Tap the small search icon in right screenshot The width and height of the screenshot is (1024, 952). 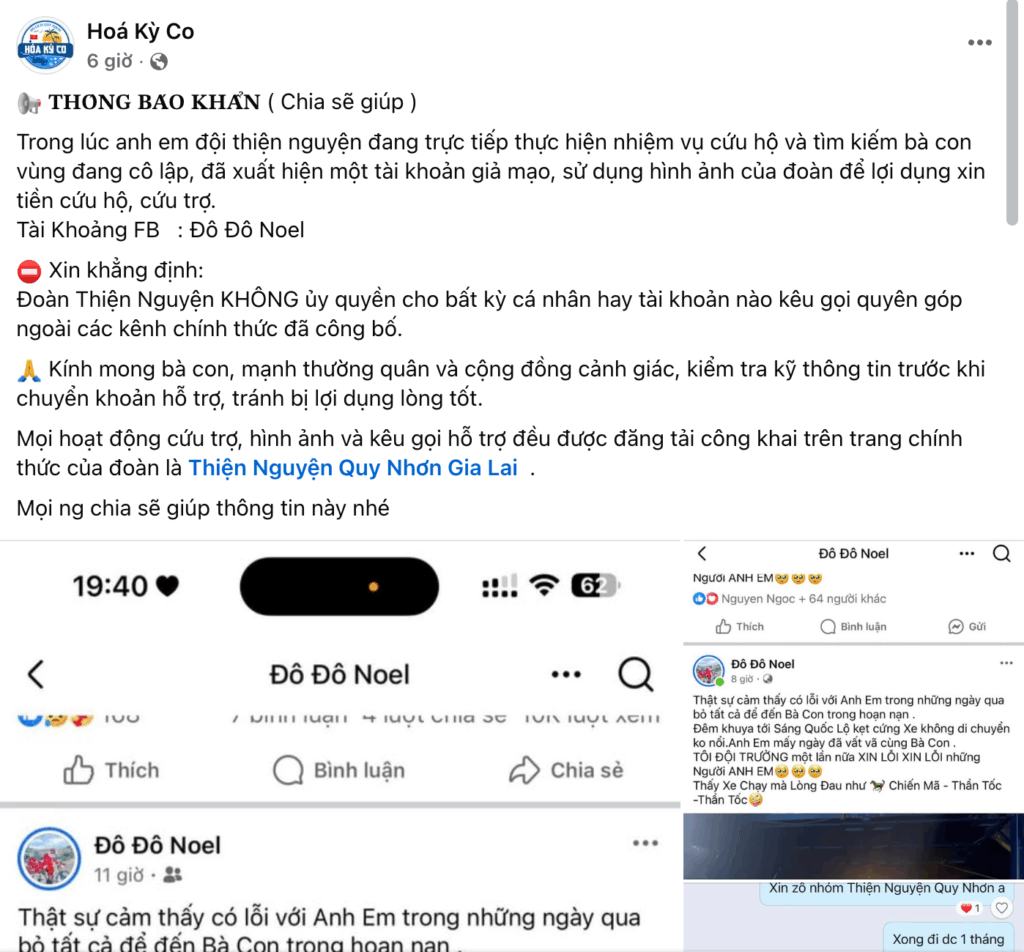1002,554
